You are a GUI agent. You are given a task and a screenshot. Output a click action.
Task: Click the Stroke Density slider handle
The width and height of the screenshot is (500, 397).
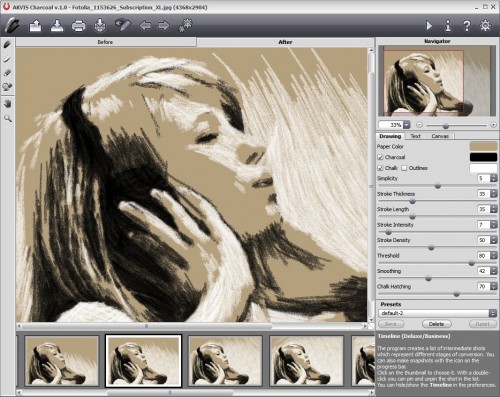click(431, 248)
